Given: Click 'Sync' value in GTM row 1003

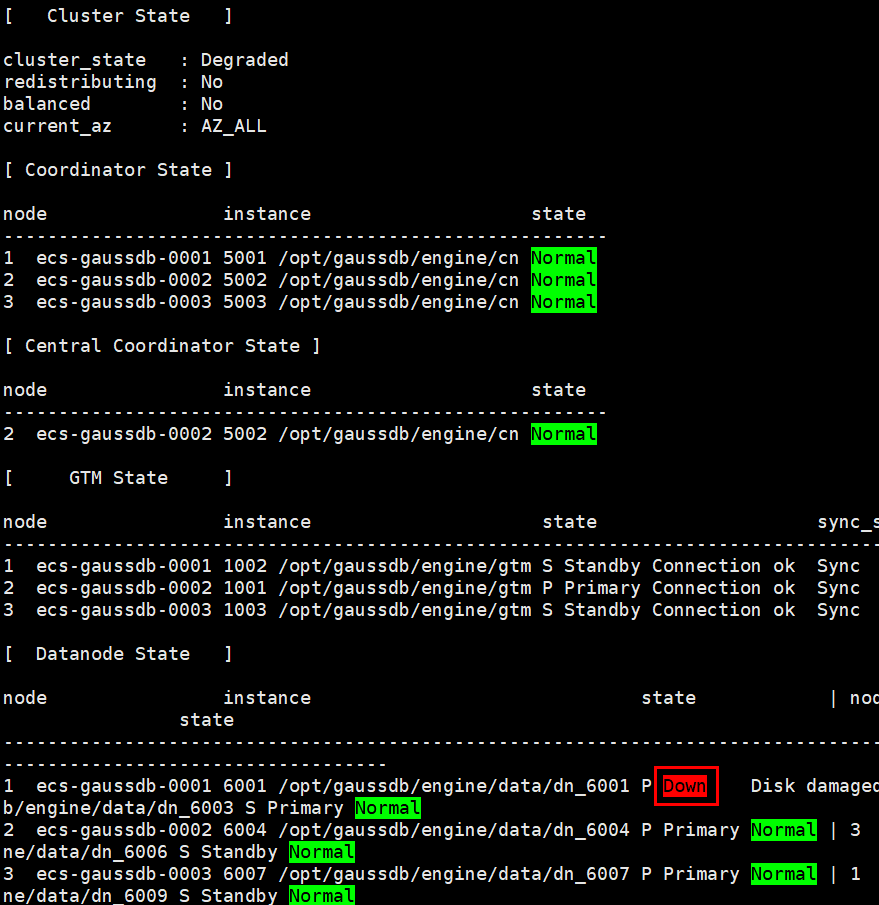Looking at the screenshot, I should pyautogui.click(x=839, y=610).
